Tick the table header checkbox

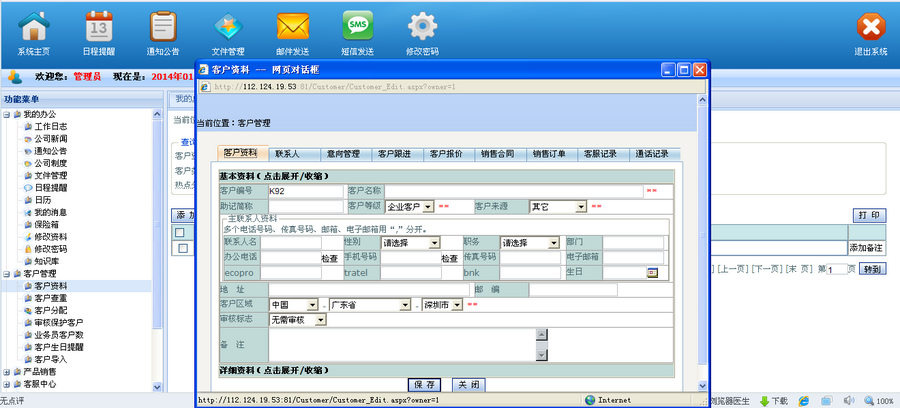pyautogui.click(x=180, y=232)
